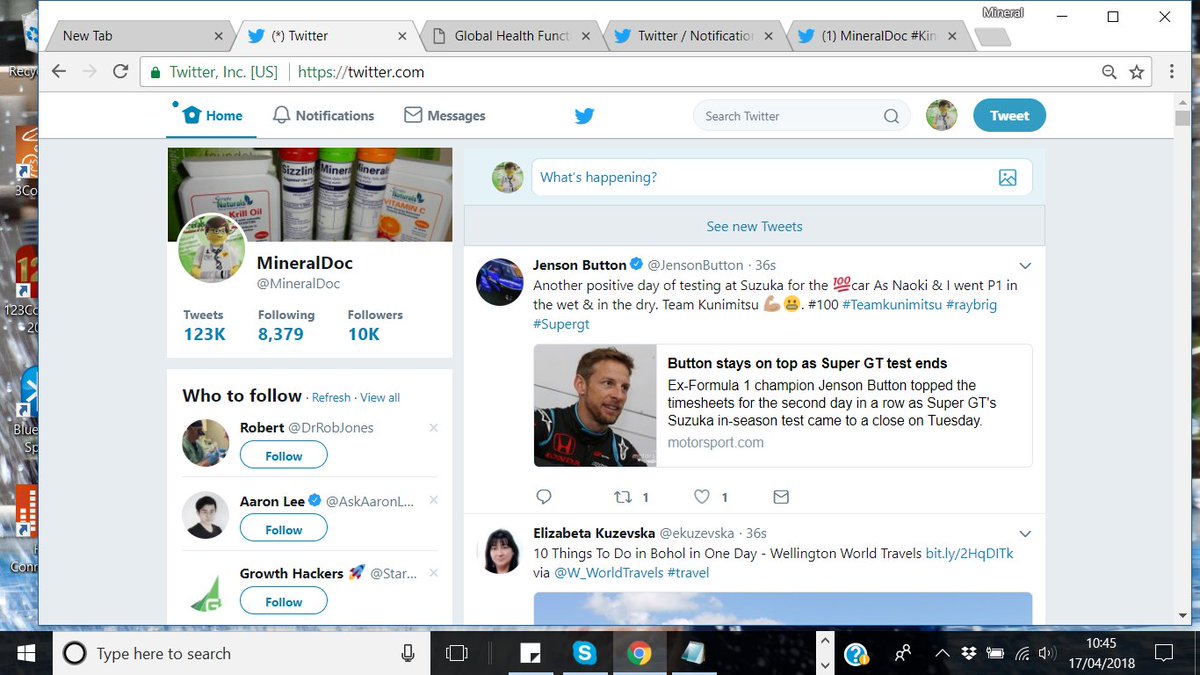Open Jenson Button profile name
The height and width of the screenshot is (675, 1200).
tap(580, 265)
